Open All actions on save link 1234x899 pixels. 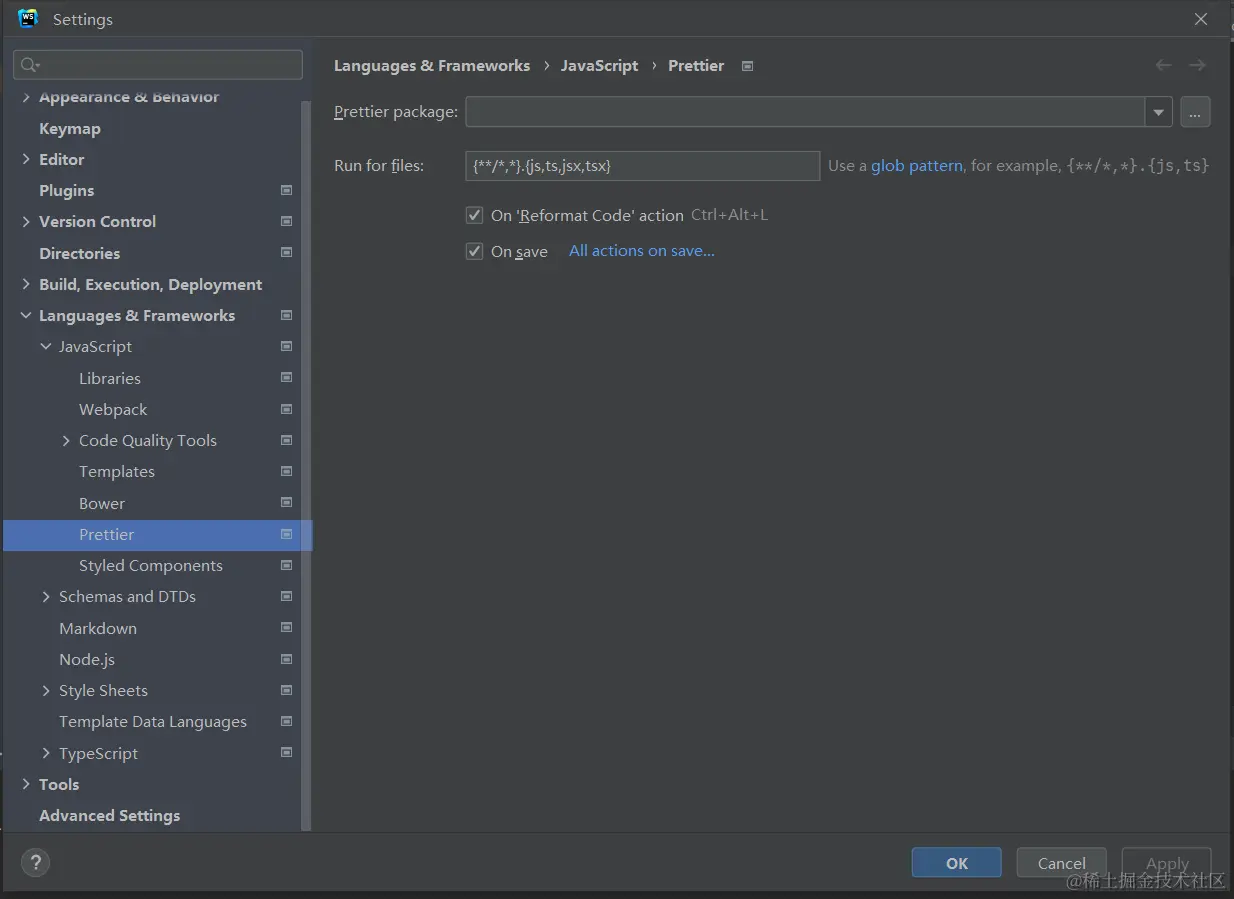(642, 251)
